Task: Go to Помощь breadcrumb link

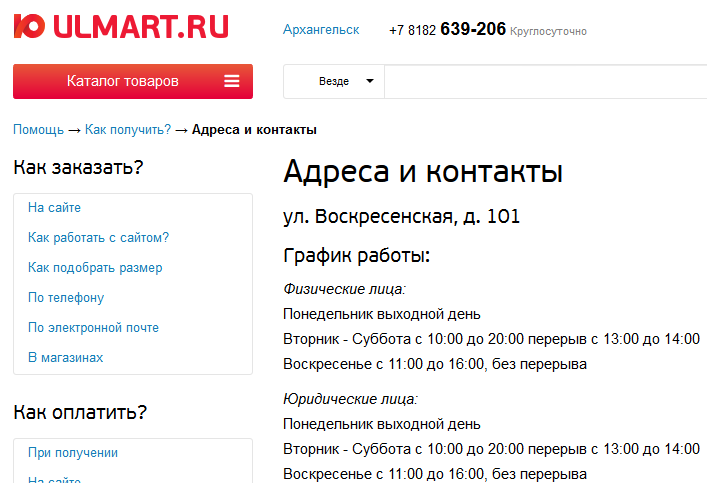Action: (x=38, y=130)
